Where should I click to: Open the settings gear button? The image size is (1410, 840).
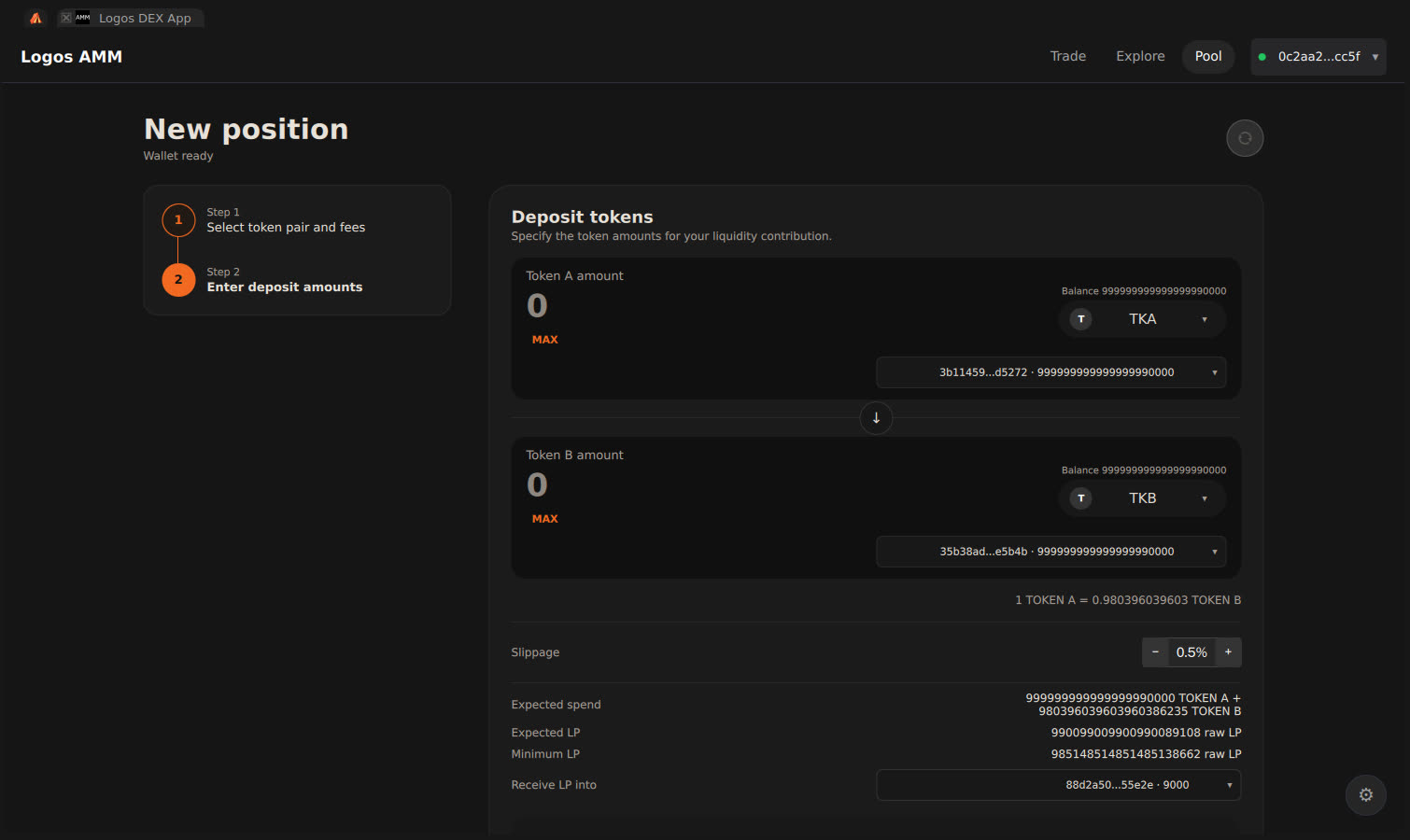(x=1366, y=795)
